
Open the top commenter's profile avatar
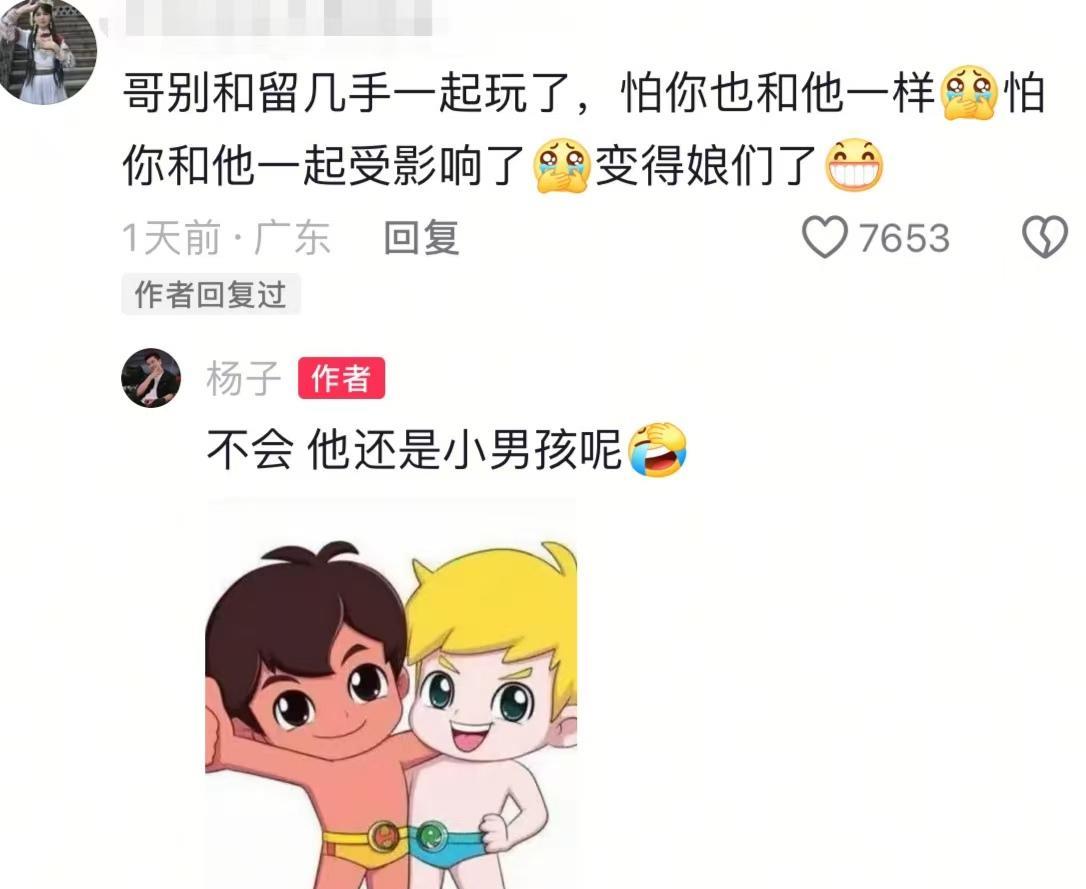pos(47,50)
